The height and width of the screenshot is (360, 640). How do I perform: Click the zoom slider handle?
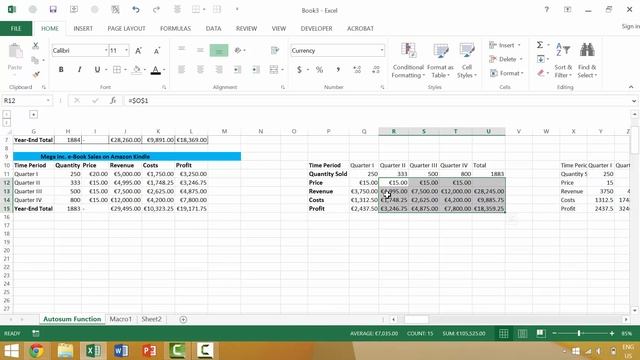click(579, 333)
